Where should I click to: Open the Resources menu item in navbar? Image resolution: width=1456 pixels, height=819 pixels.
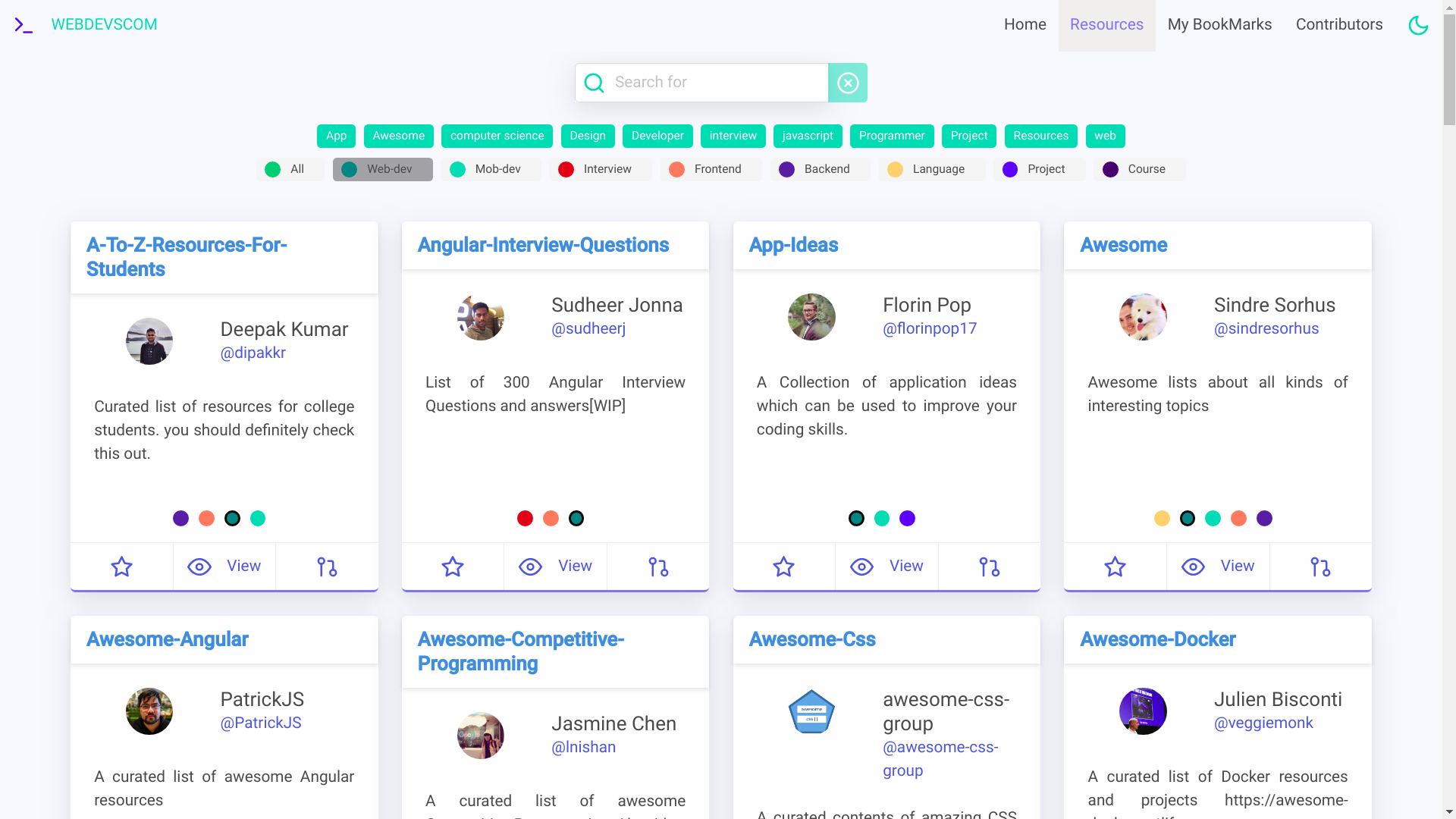pos(1107,24)
